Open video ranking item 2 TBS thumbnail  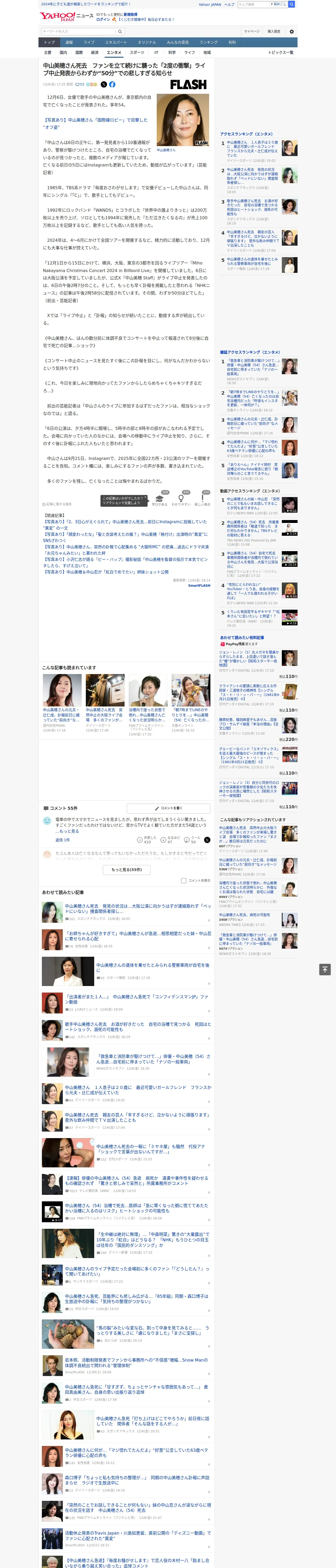click(290, 528)
